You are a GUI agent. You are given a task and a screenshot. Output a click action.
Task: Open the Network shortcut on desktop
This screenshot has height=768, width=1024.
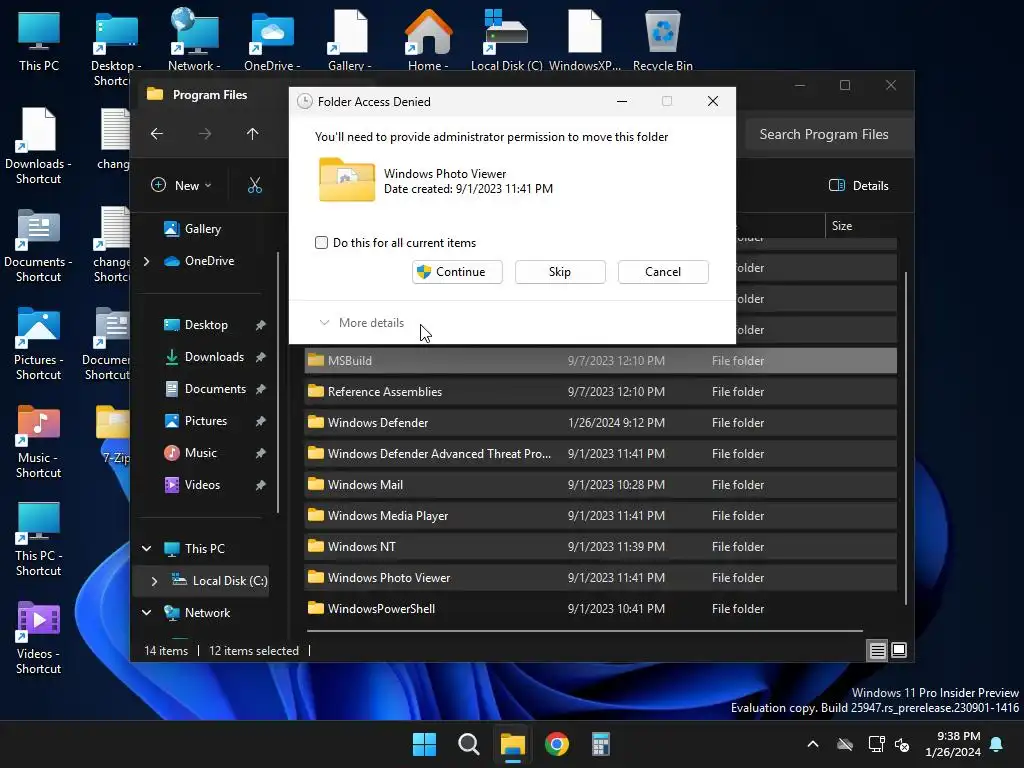tap(194, 40)
